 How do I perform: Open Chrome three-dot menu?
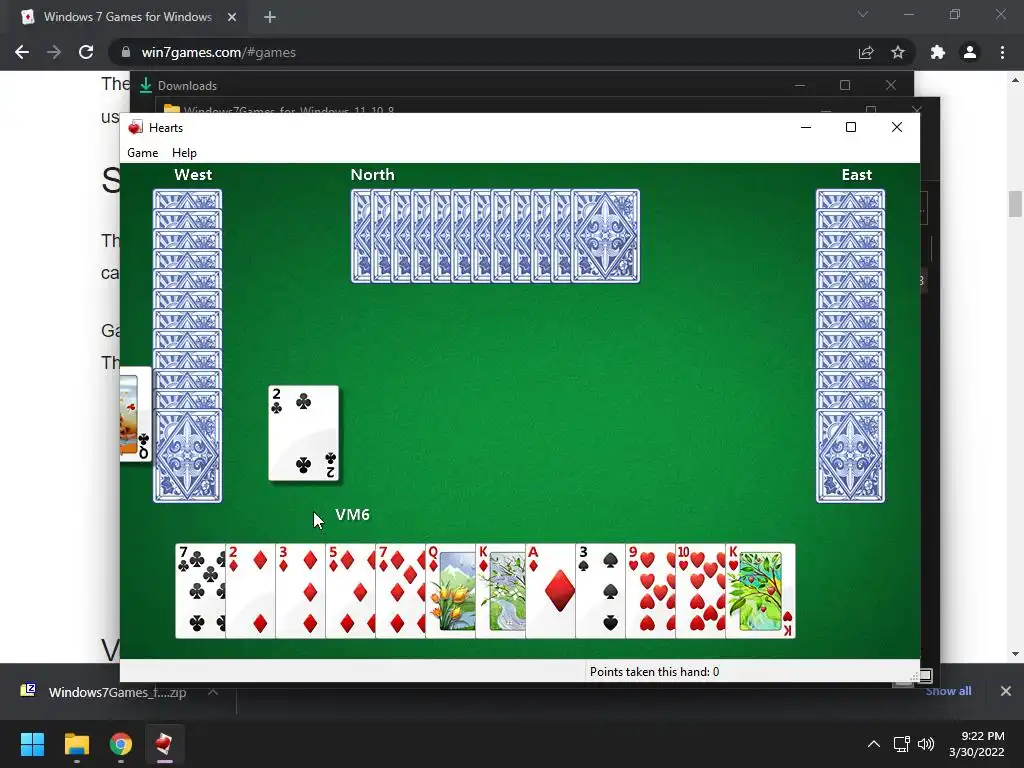click(1002, 52)
